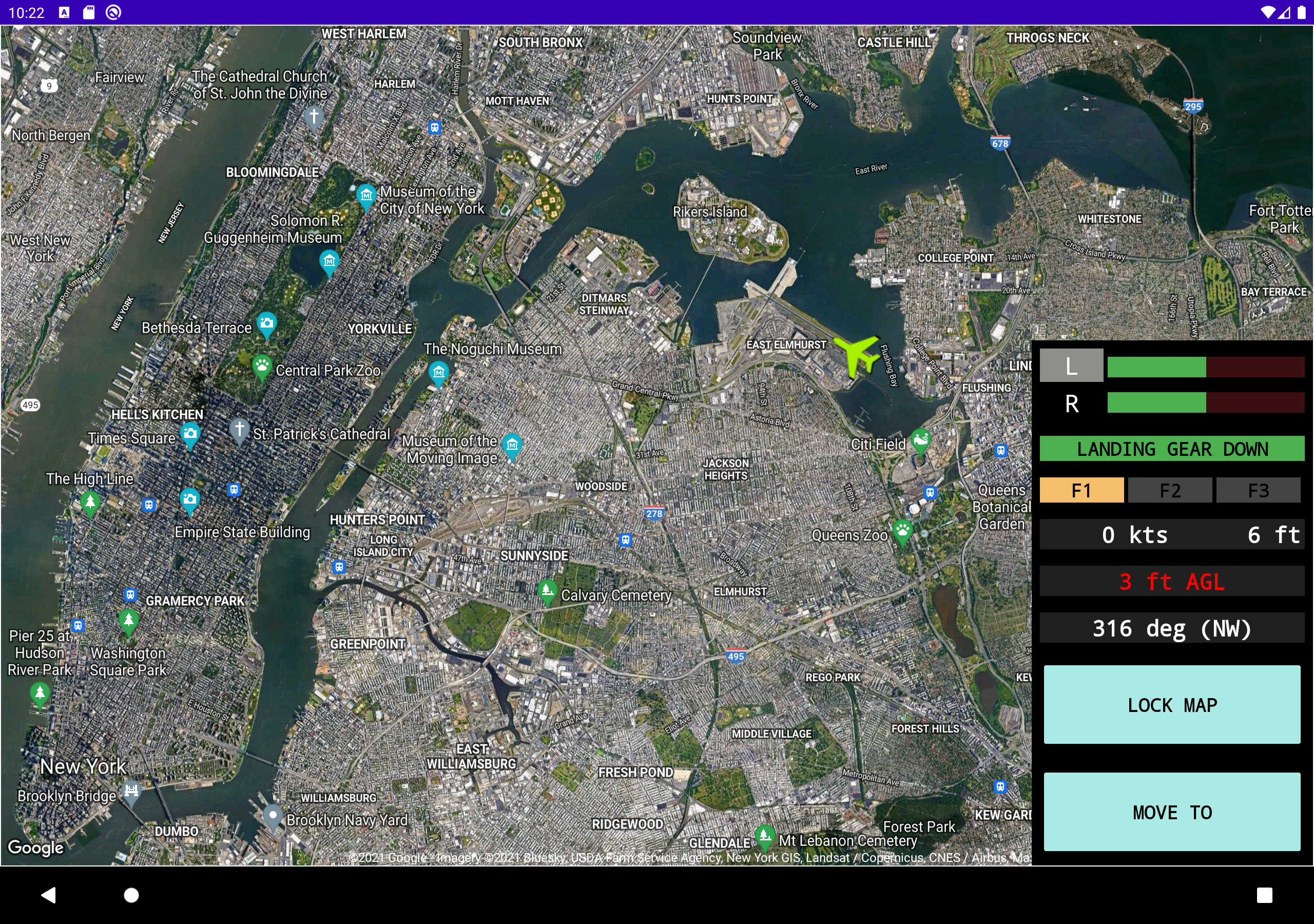Tap the transit station icon near Harlem

point(434,128)
